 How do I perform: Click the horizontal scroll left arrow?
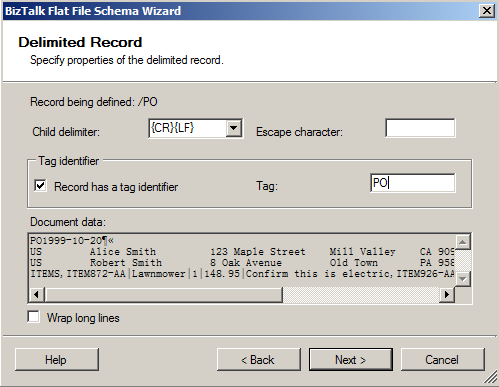[x=37, y=295]
